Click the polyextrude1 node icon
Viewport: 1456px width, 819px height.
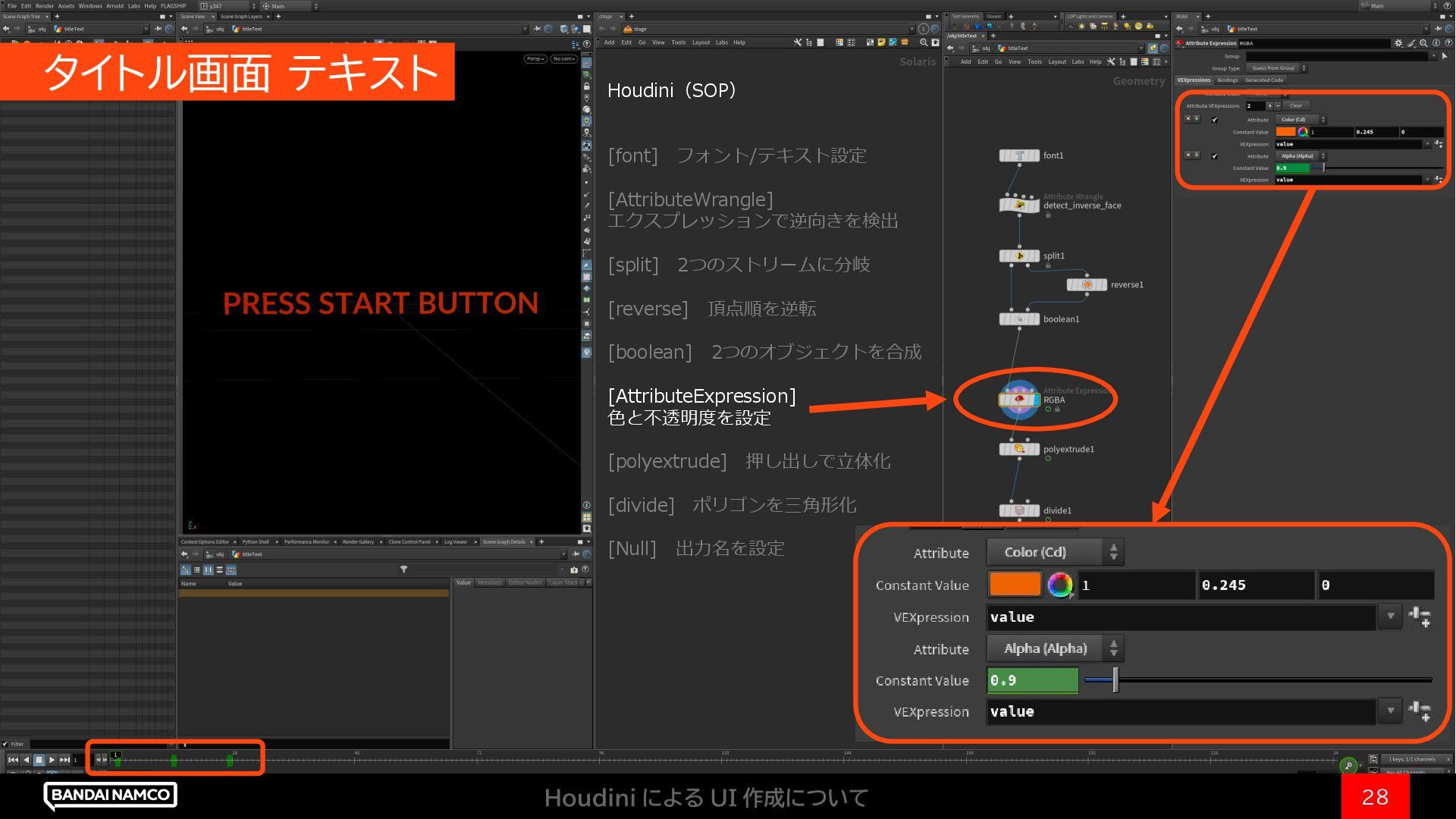[x=1019, y=449]
